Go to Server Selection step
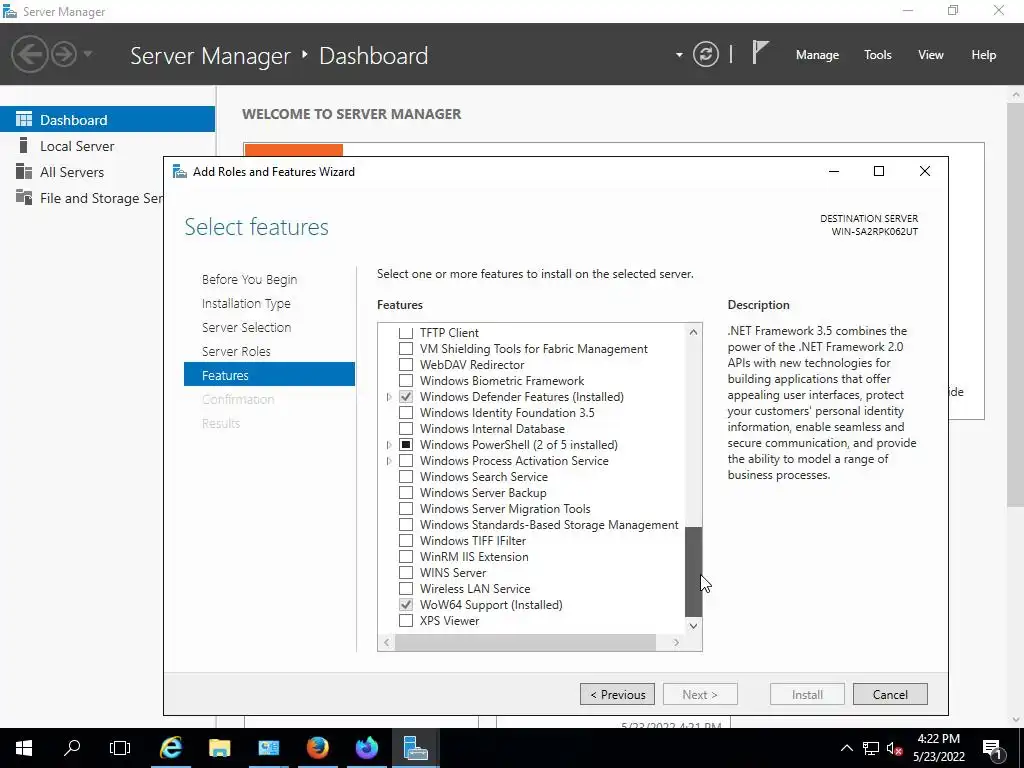This screenshot has width=1024, height=768. [246, 328]
